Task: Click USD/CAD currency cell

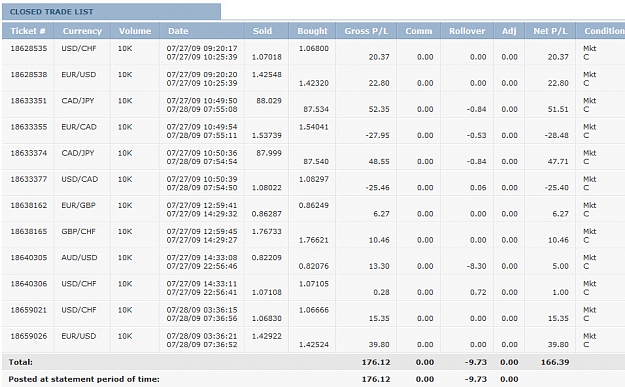Action: [x=79, y=179]
